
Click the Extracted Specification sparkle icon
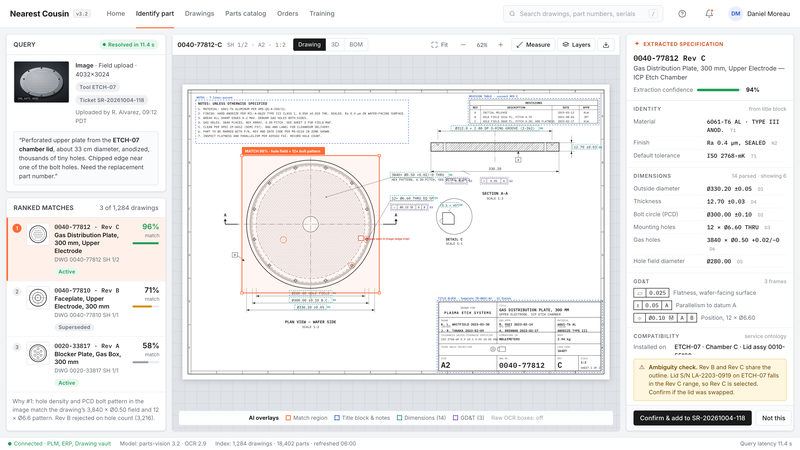636,44
